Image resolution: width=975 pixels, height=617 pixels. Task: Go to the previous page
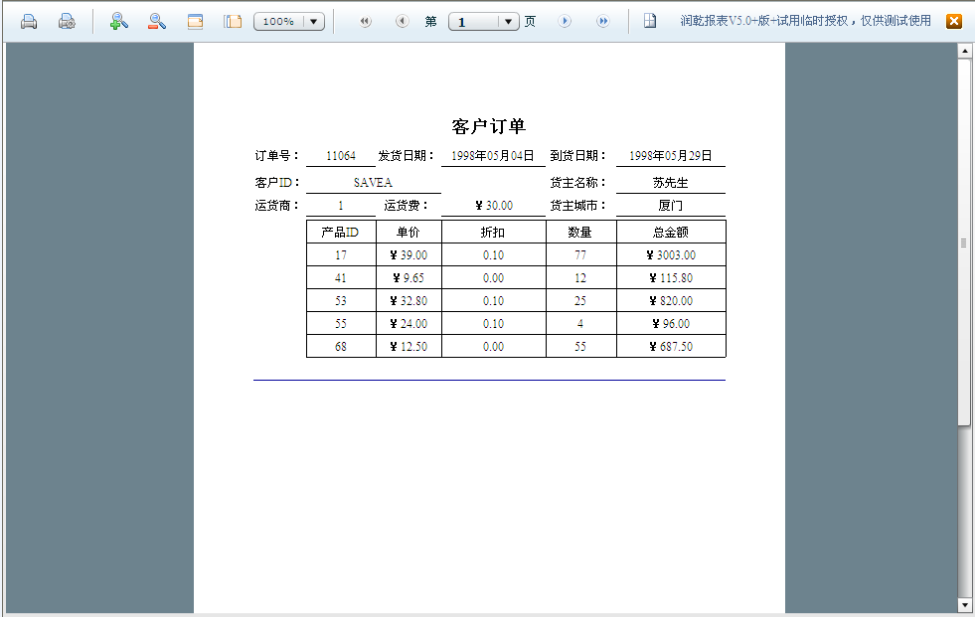(x=402, y=21)
